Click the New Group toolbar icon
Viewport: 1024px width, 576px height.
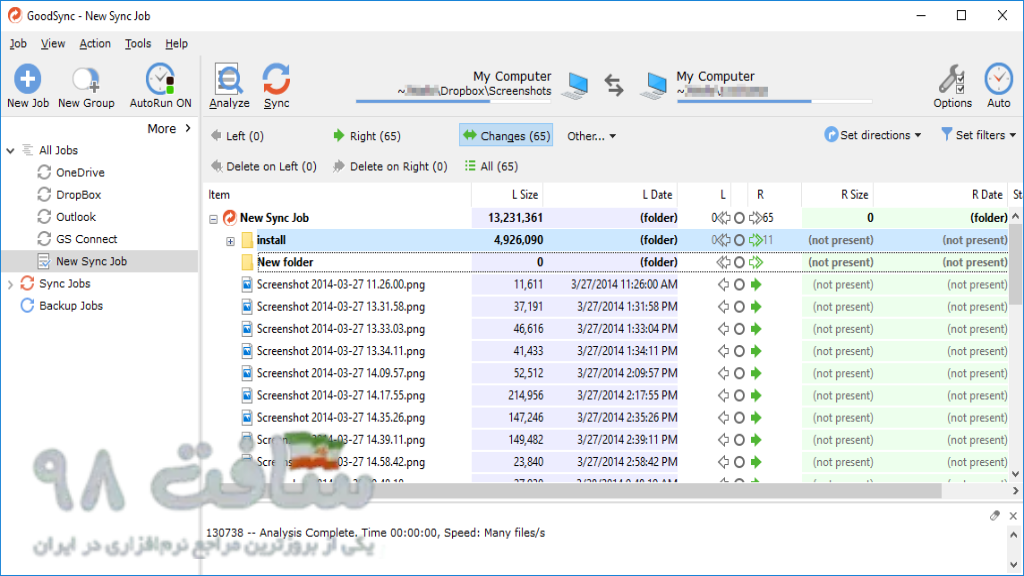click(86, 80)
